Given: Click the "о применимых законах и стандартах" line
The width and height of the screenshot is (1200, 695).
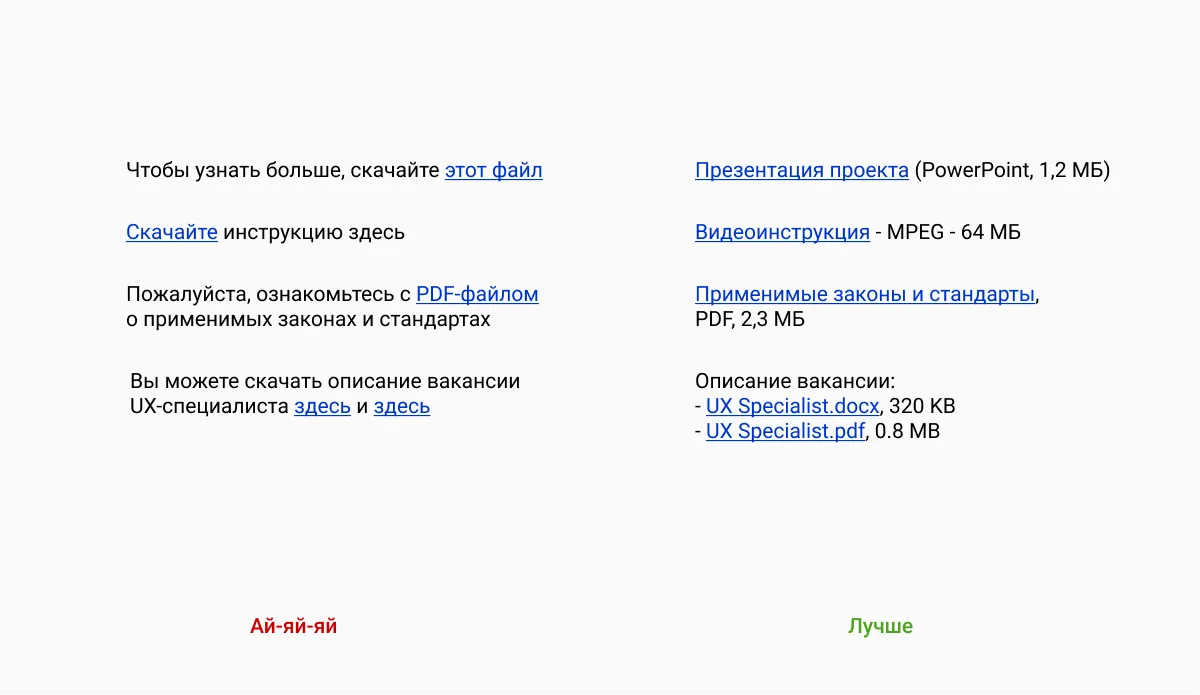Looking at the screenshot, I should [308, 319].
